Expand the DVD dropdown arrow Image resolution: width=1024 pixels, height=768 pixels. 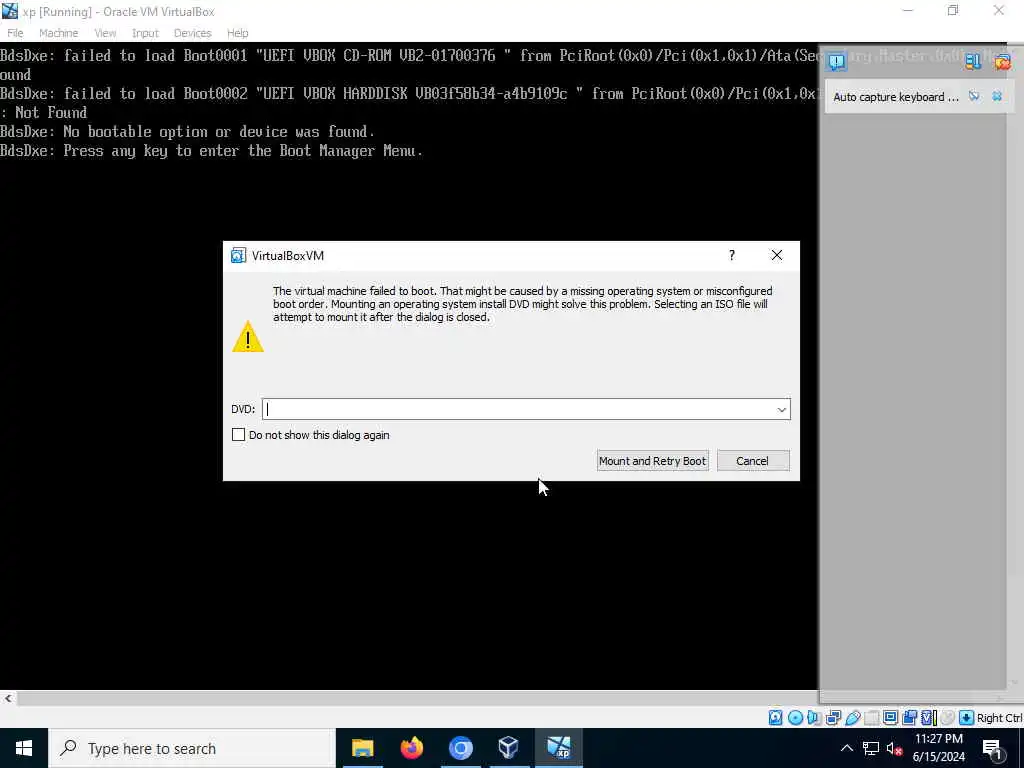pos(781,409)
